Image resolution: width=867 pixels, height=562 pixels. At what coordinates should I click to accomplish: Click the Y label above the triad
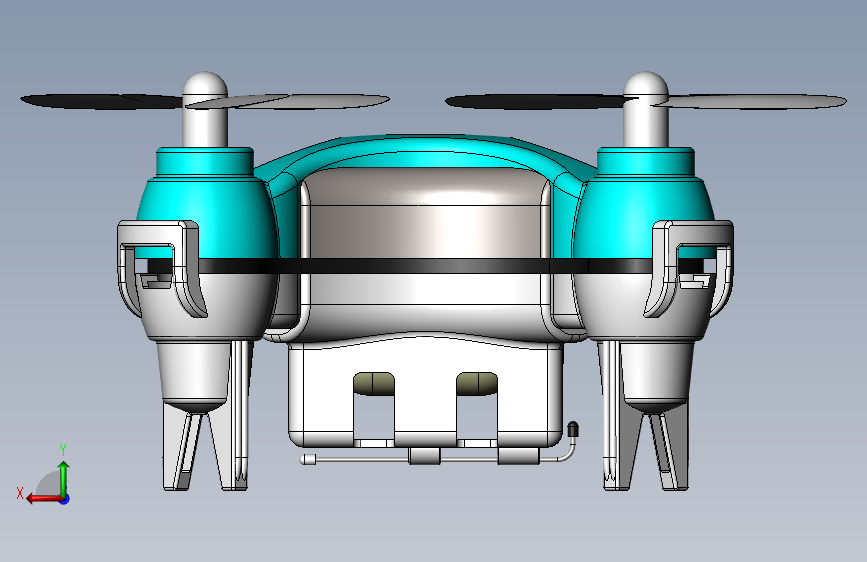point(63,449)
